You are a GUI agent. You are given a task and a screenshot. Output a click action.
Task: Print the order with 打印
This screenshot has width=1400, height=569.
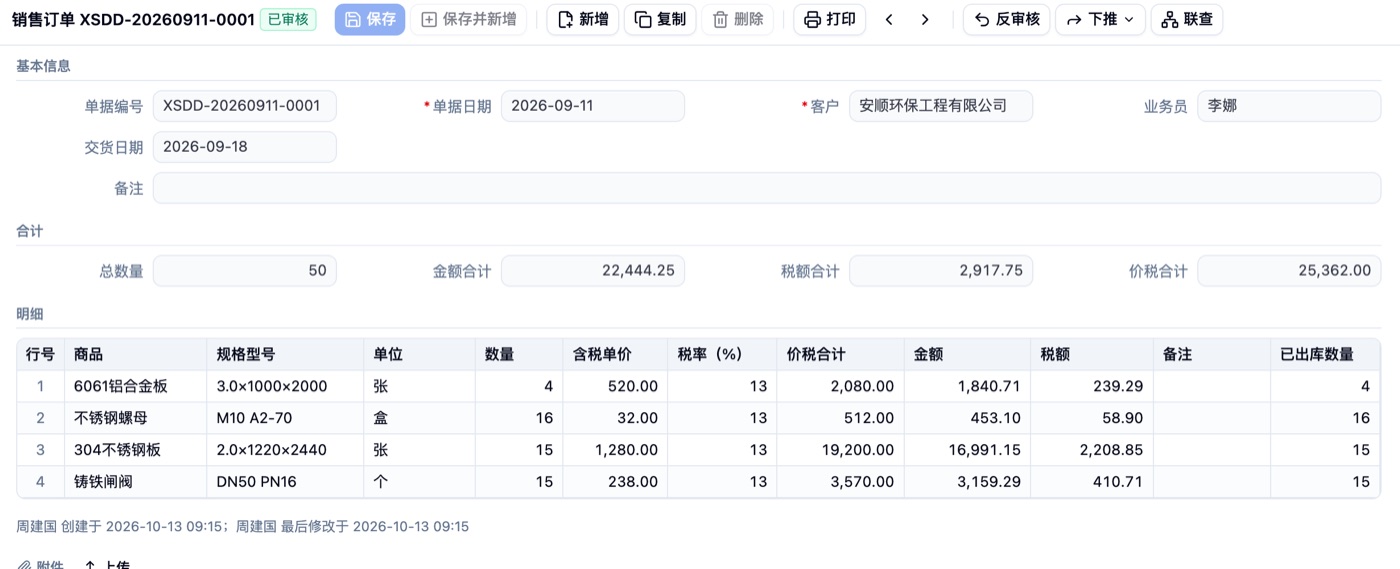click(830, 19)
